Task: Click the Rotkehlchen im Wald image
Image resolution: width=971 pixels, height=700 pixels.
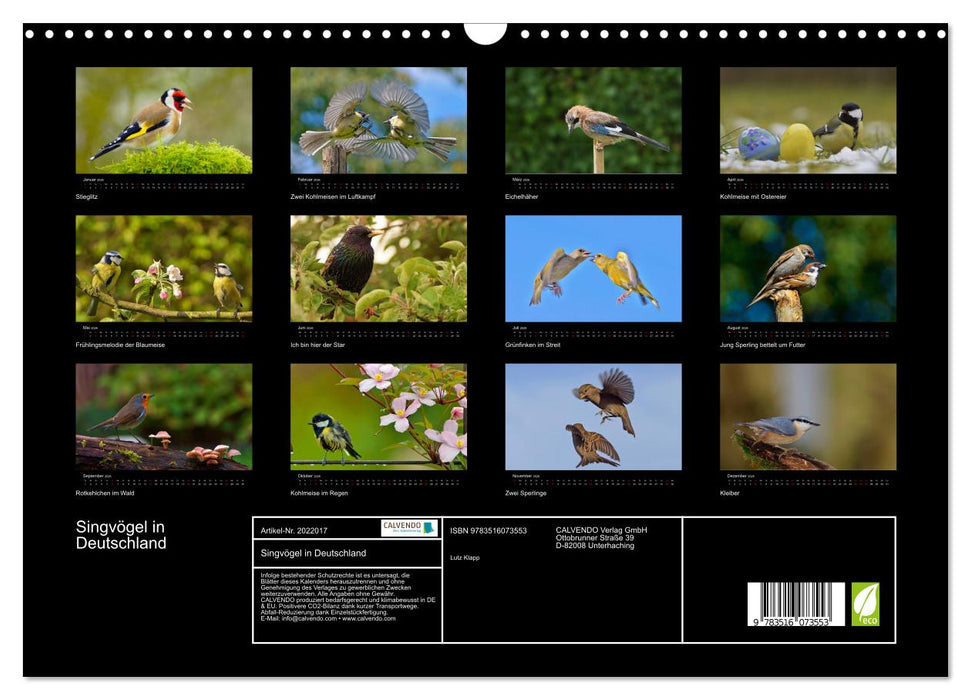Action: click(164, 417)
